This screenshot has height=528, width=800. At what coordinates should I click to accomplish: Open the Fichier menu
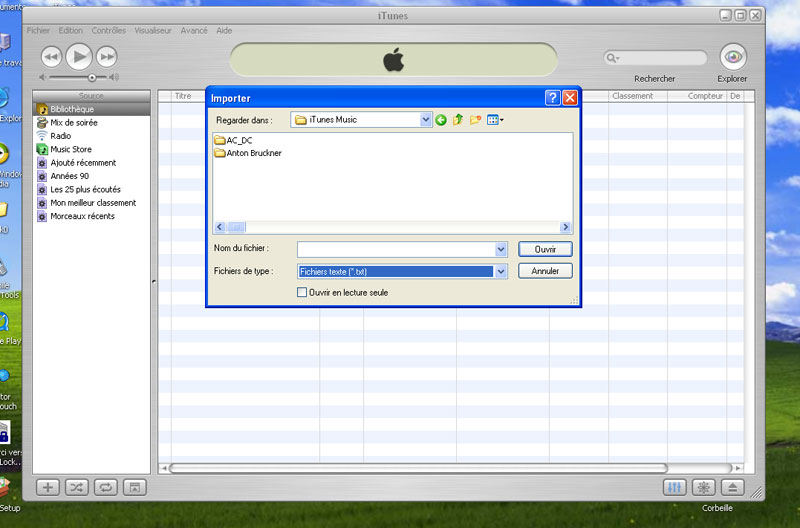click(38, 31)
